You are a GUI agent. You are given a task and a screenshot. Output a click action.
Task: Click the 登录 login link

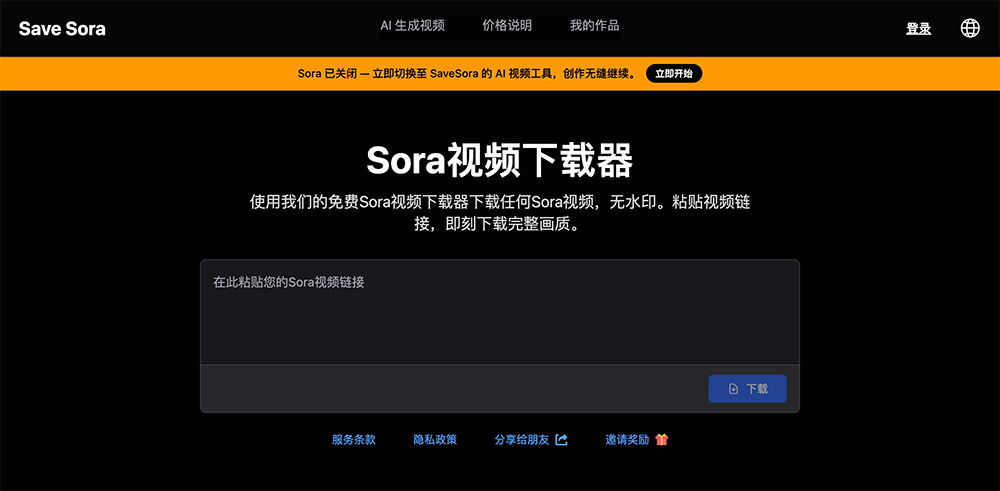click(918, 29)
